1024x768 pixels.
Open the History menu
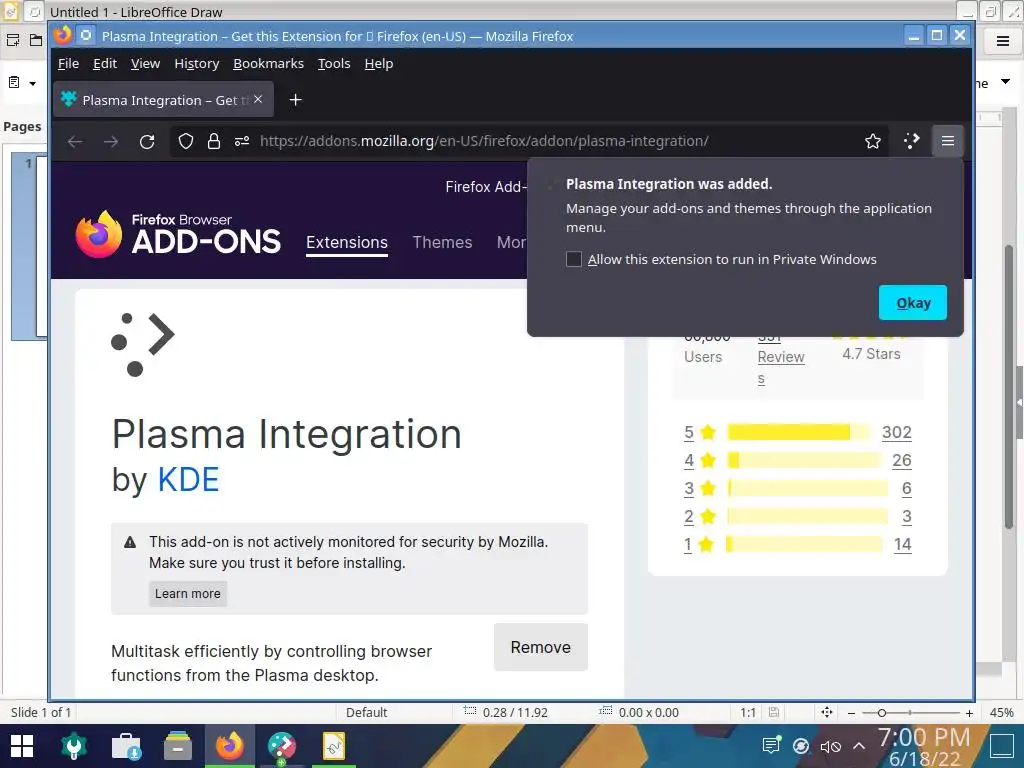pyautogui.click(x=197, y=63)
